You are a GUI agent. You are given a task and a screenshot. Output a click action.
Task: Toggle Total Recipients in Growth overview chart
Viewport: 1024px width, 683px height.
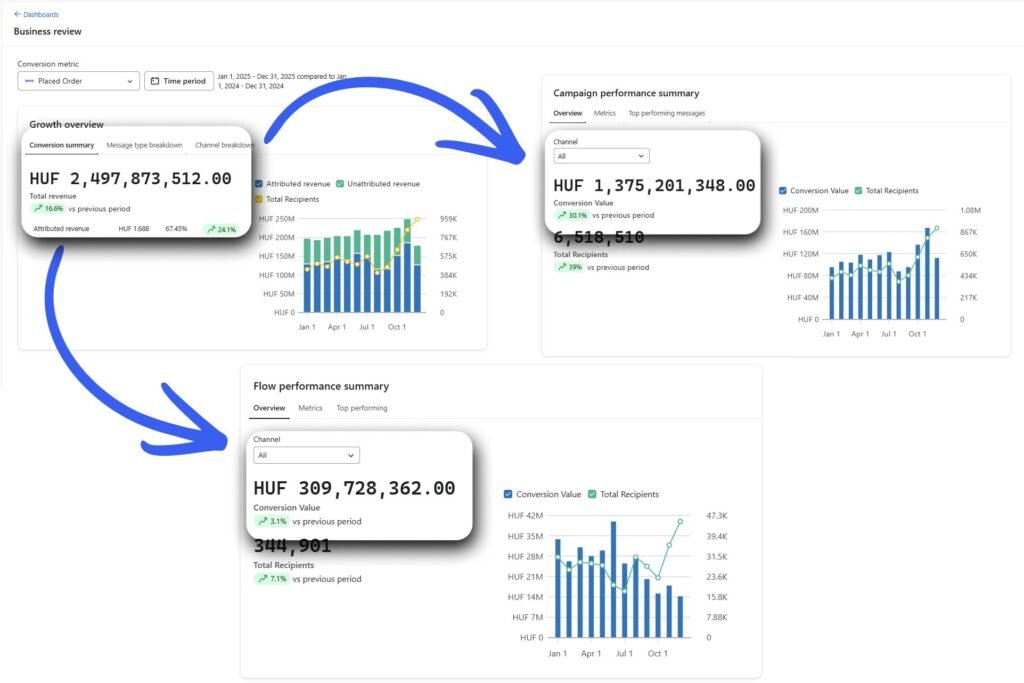[259, 199]
